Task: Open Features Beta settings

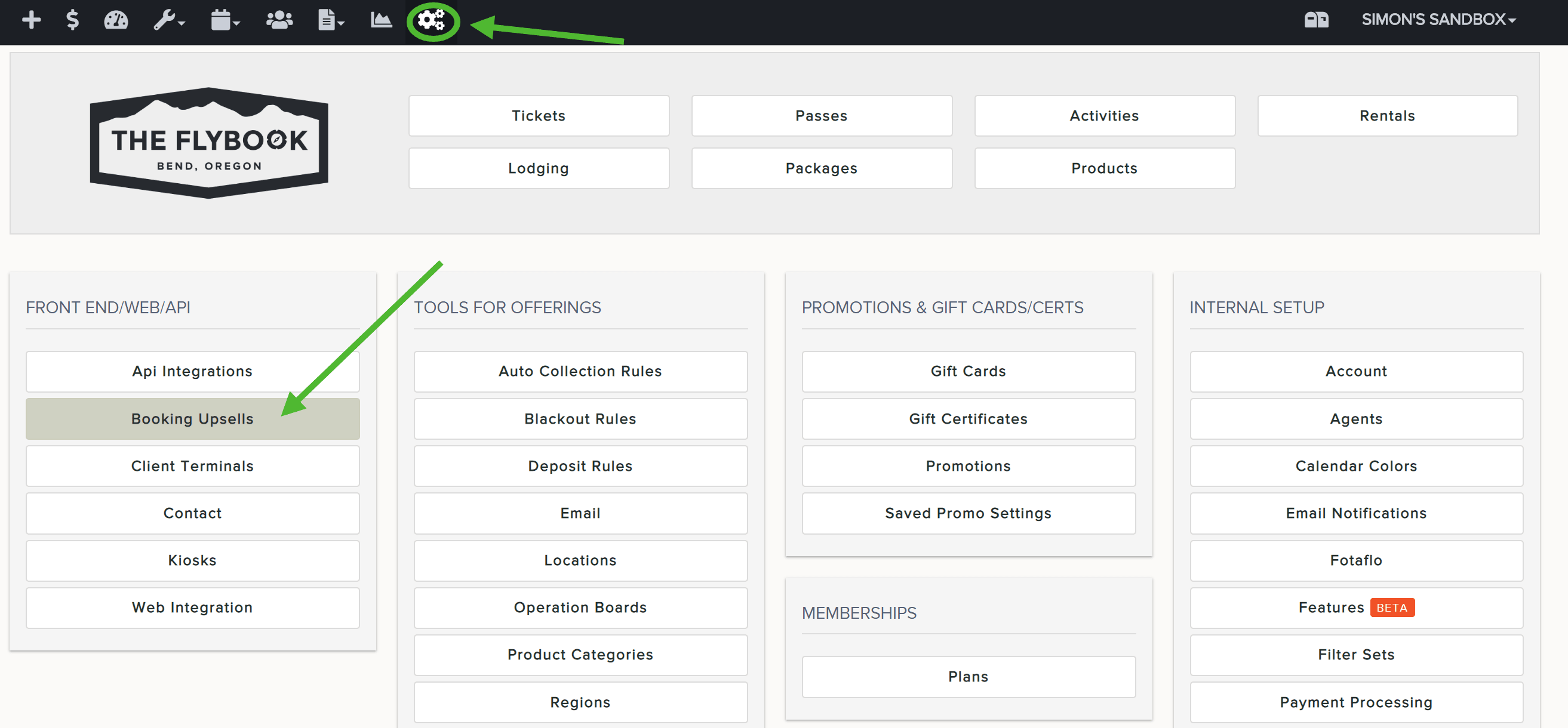Action: coord(1356,607)
